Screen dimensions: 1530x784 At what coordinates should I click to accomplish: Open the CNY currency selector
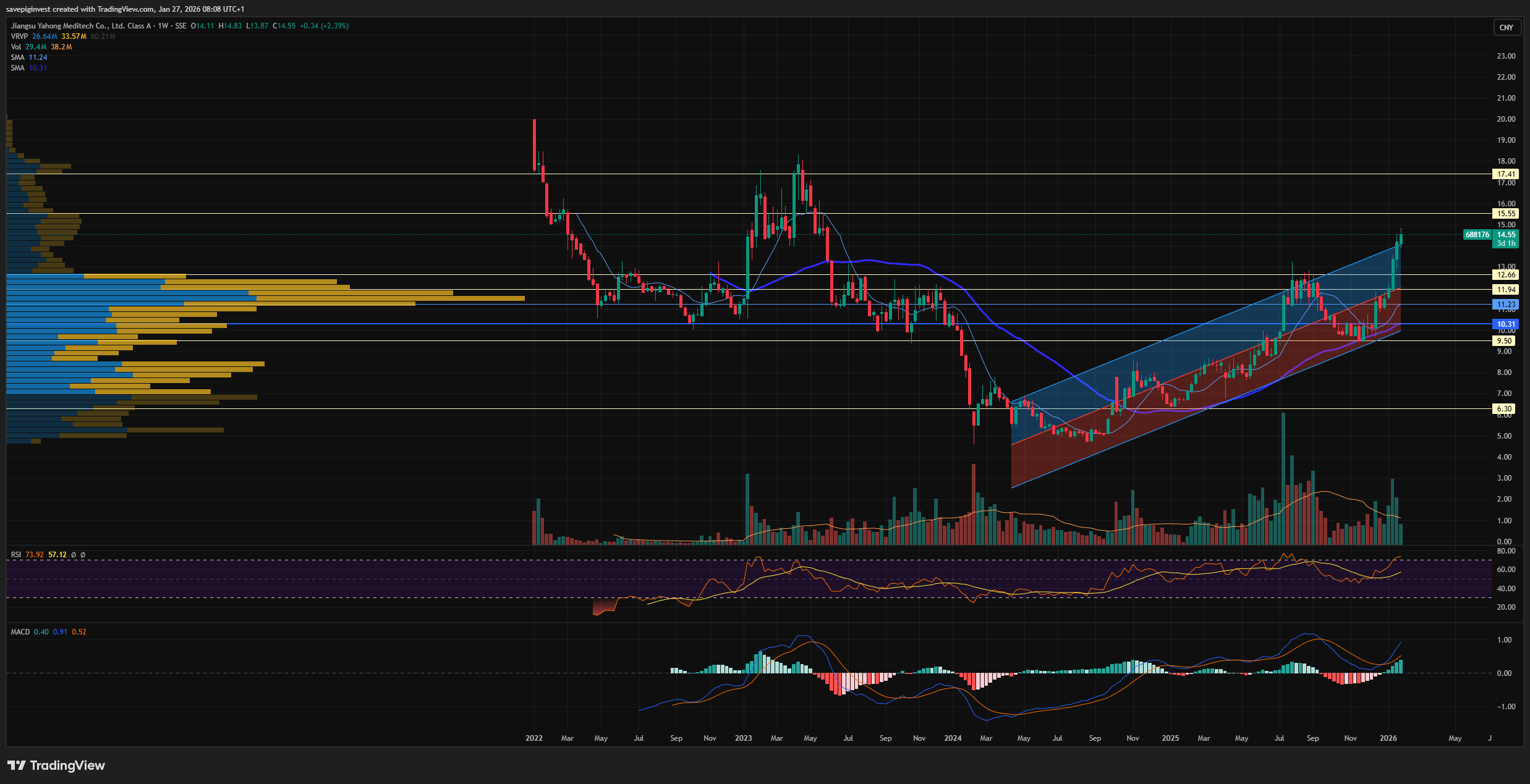[x=1507, y=28]
